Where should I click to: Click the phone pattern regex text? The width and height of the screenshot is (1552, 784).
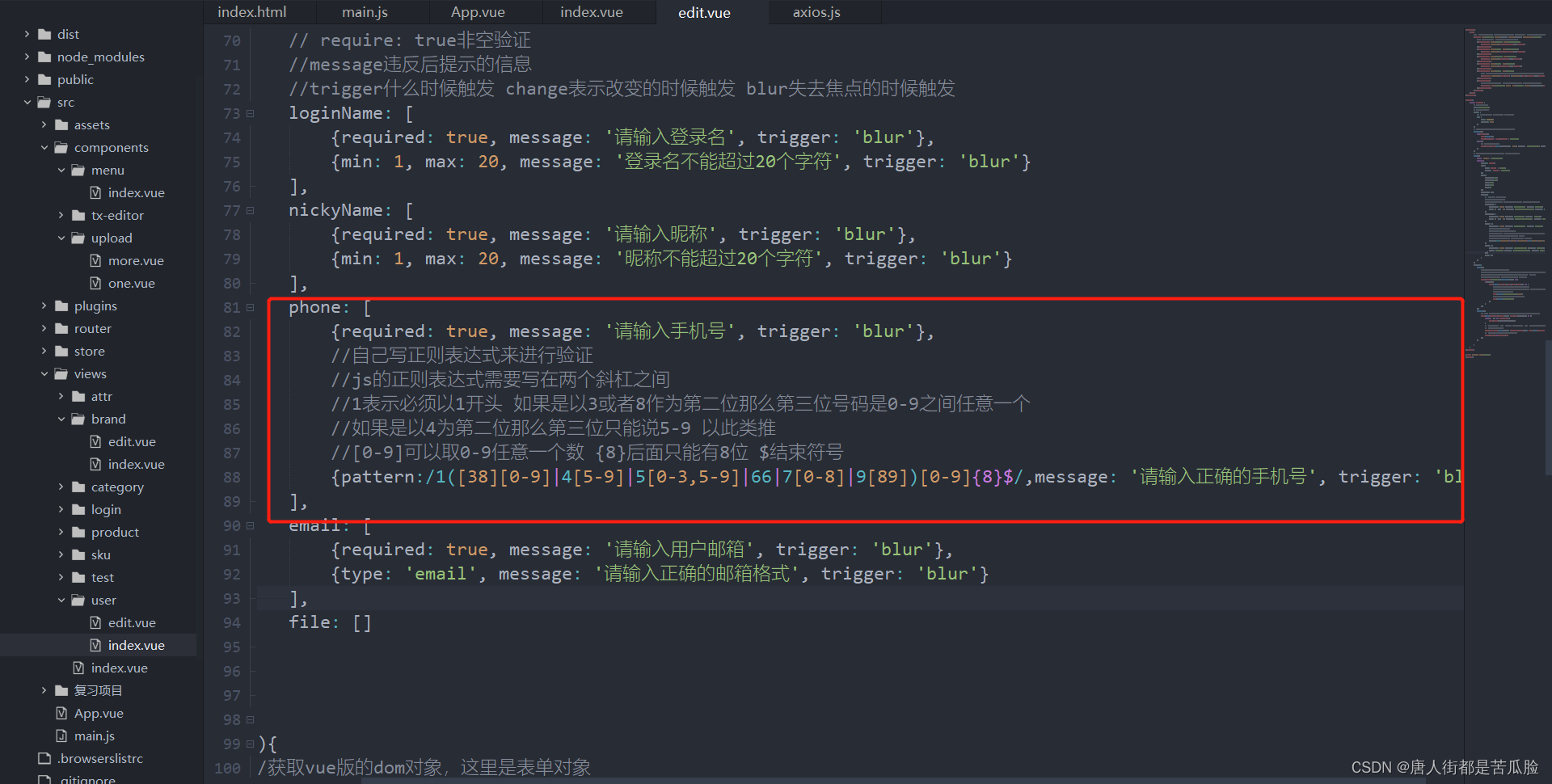tap(725, 477)
